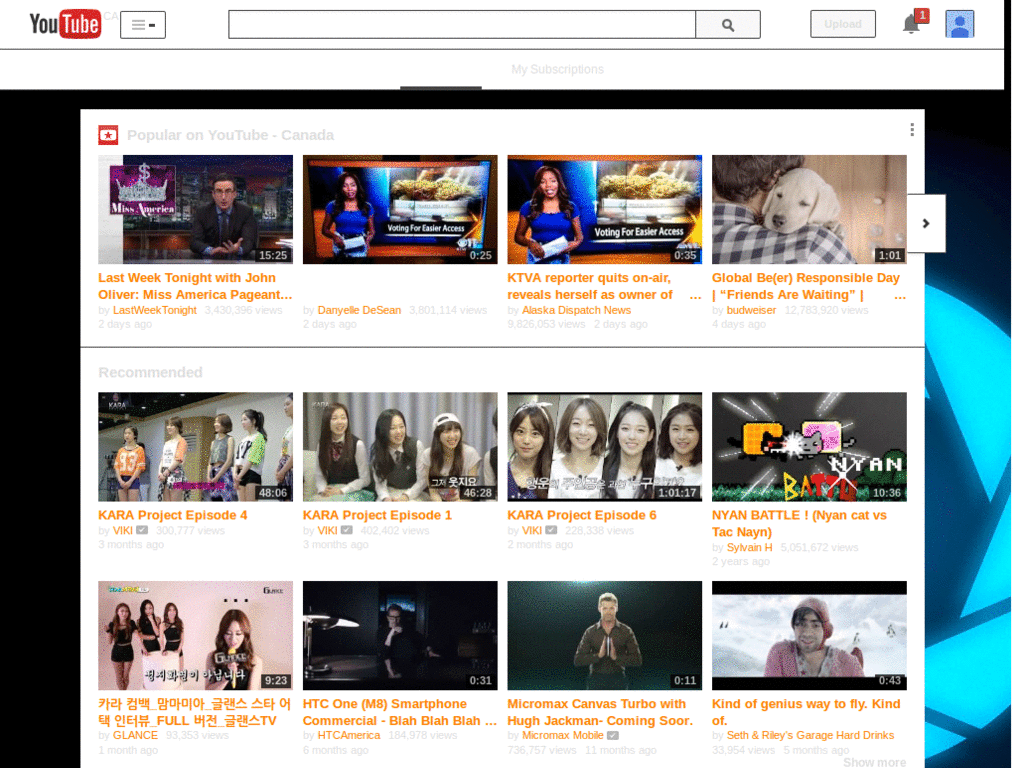Show next videos with right arrow
This screenshot has width=1024, height=768.
(926, 223)
